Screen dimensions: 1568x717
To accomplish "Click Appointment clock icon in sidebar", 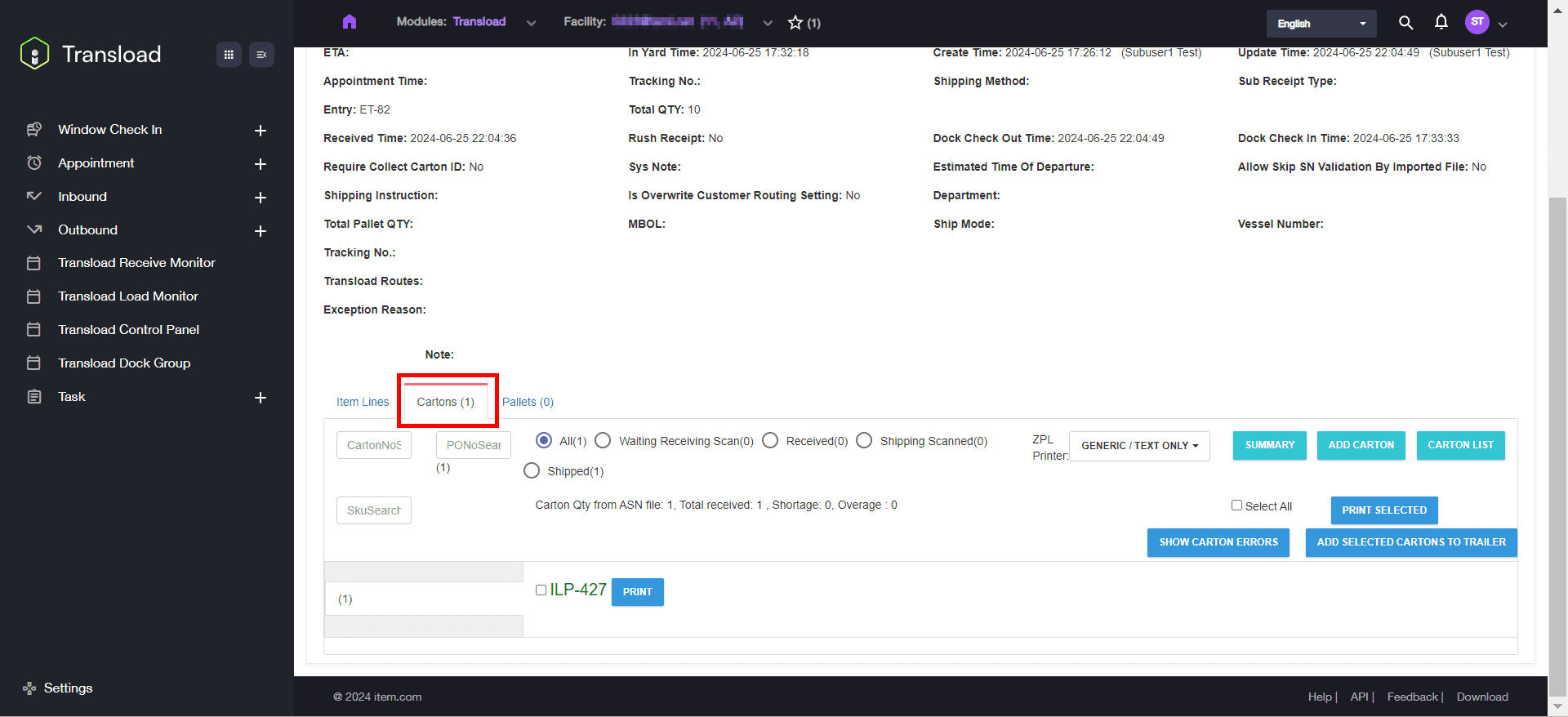I will tap(34, 163).
